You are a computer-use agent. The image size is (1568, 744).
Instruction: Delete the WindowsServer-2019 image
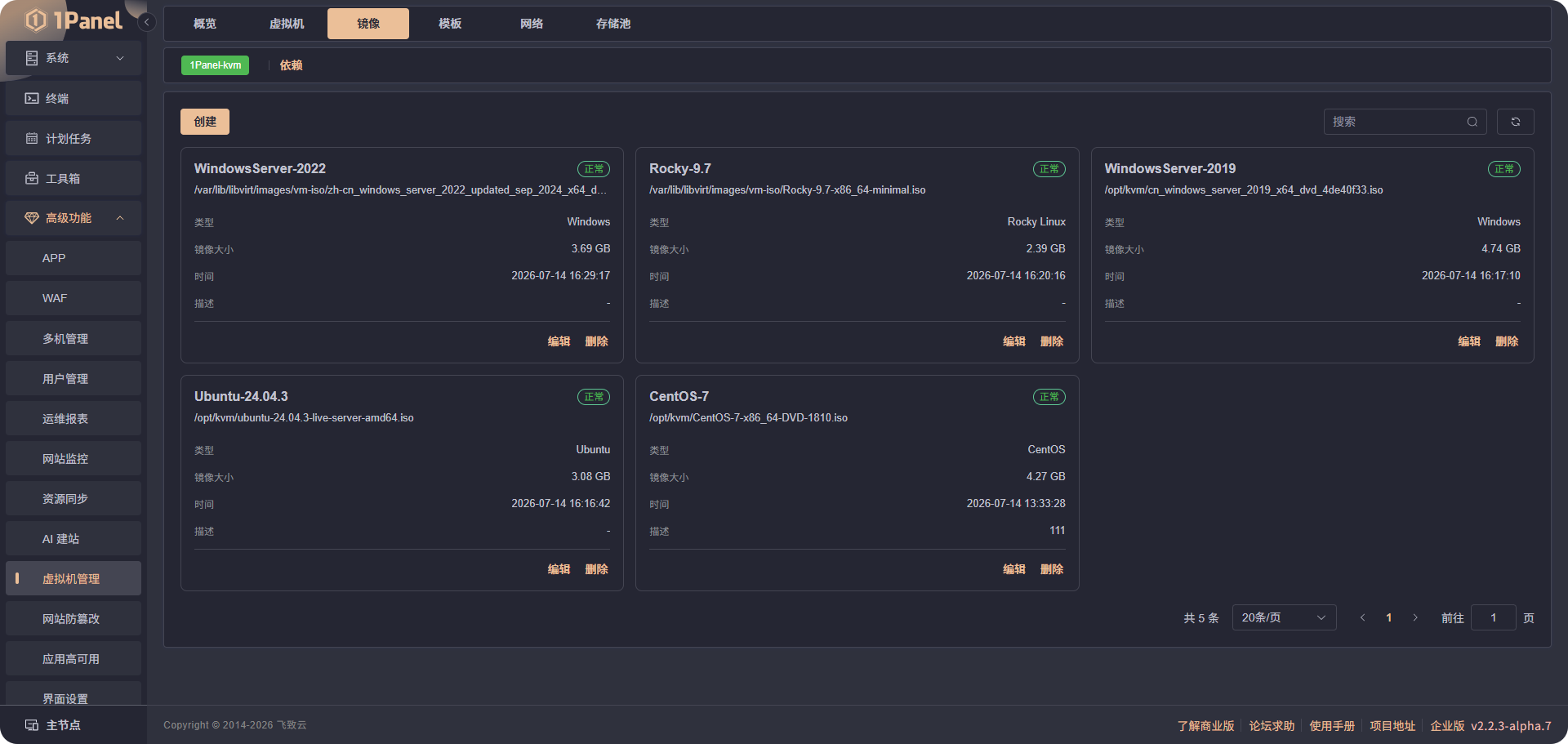[x=1507, y=341]
